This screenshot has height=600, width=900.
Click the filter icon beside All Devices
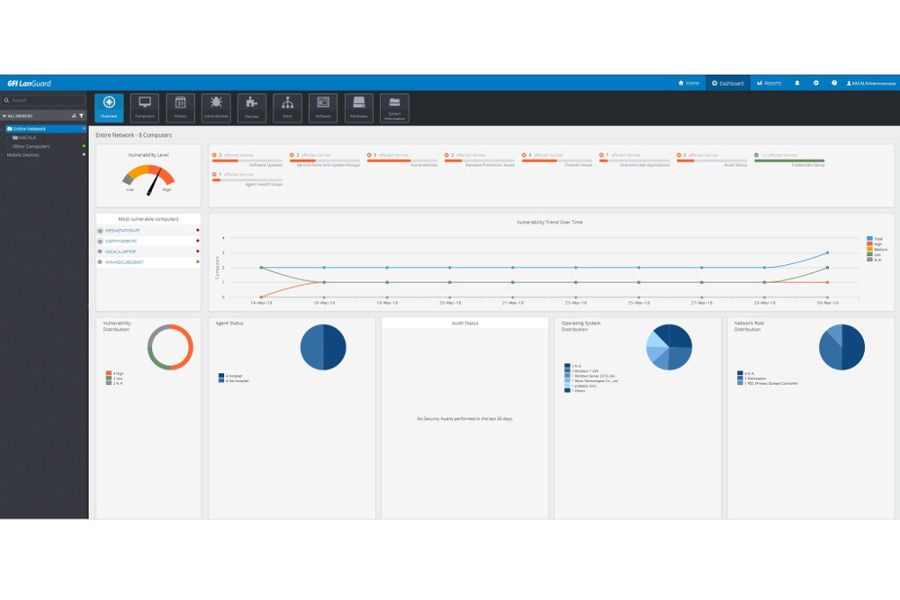pos(81,116)
